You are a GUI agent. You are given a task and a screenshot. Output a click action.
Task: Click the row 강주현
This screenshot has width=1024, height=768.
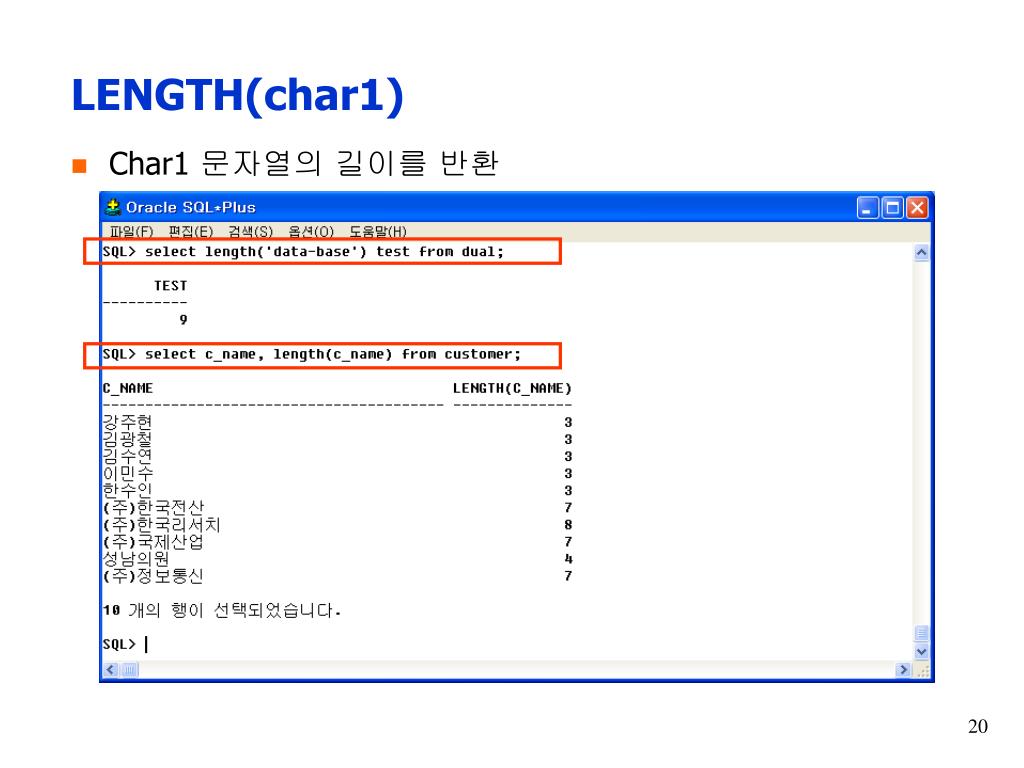337,422
